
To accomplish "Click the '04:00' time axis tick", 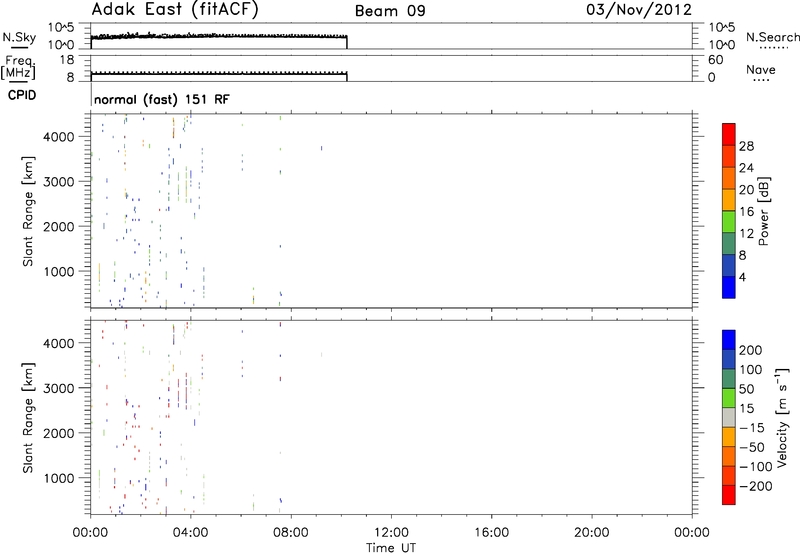I will point(191,533).
